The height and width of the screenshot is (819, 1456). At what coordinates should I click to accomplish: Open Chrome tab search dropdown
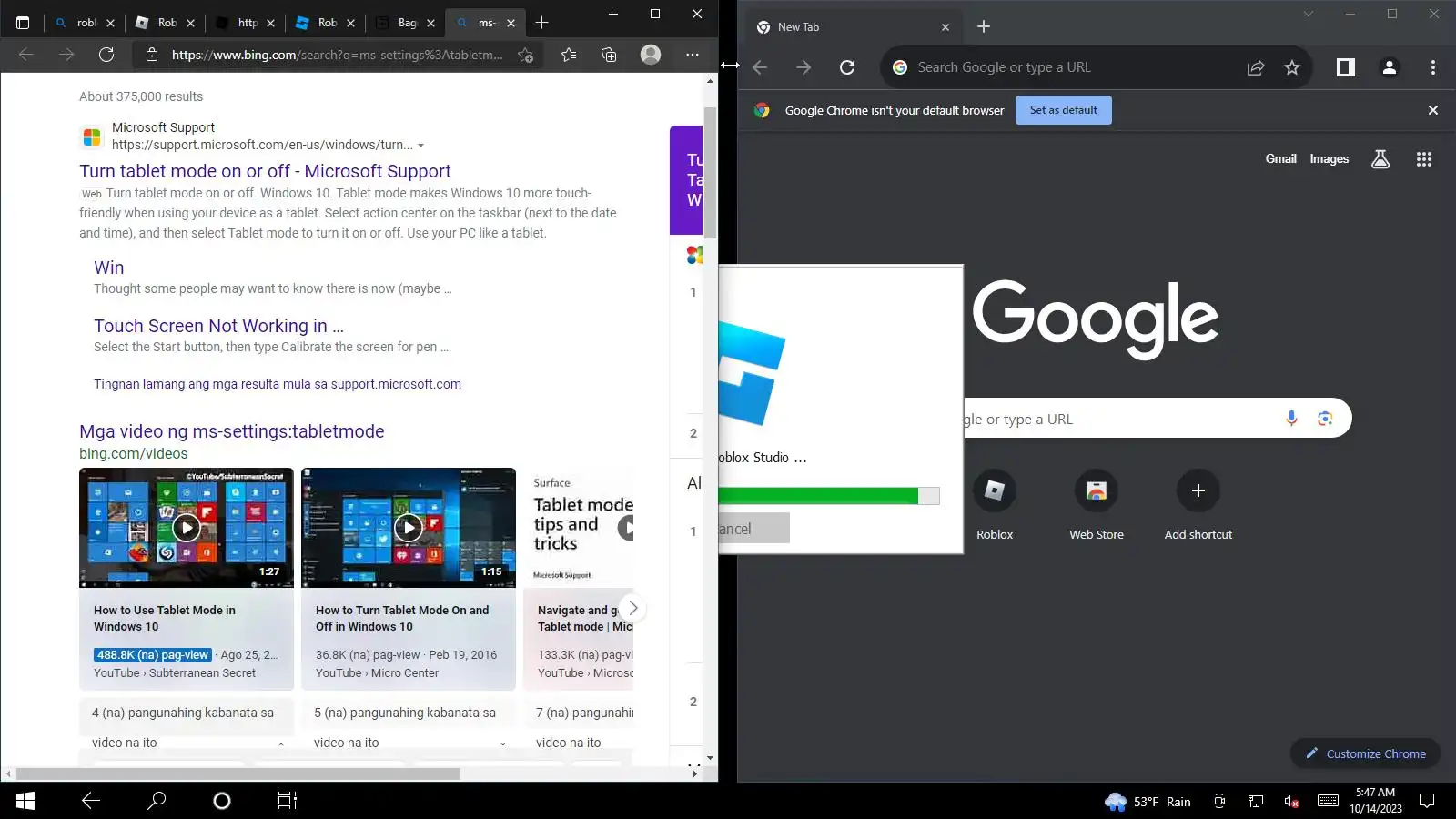tap(1309, 14)
